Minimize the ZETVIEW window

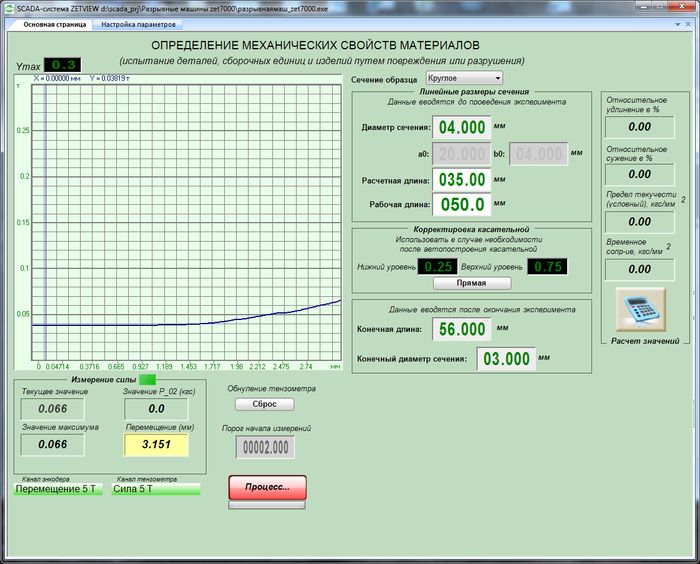(x=643, y=6)
